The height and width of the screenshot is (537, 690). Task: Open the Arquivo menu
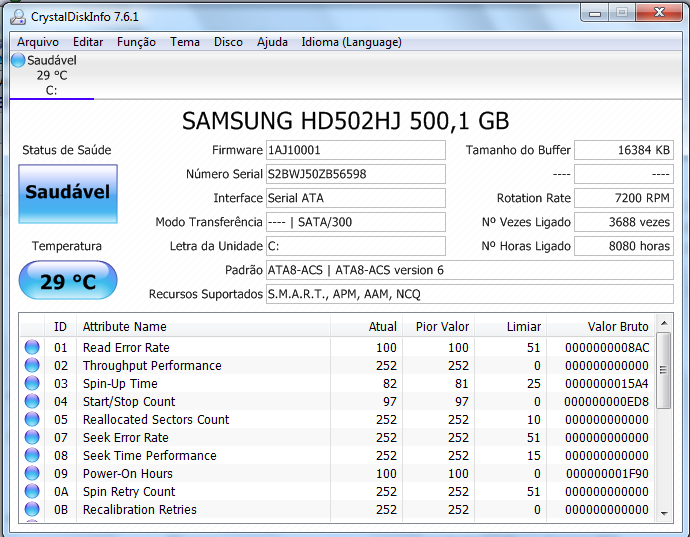38,42
